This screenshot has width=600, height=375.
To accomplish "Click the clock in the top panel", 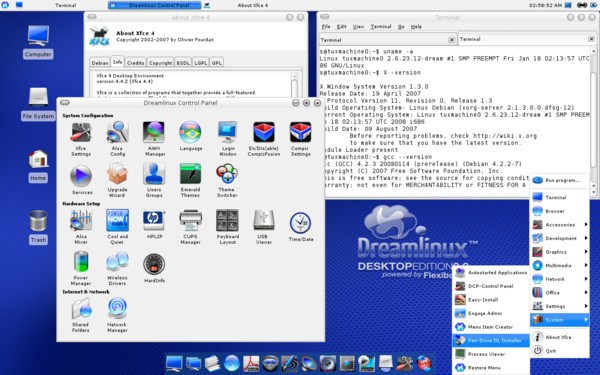I will click(x=546, y=5).
